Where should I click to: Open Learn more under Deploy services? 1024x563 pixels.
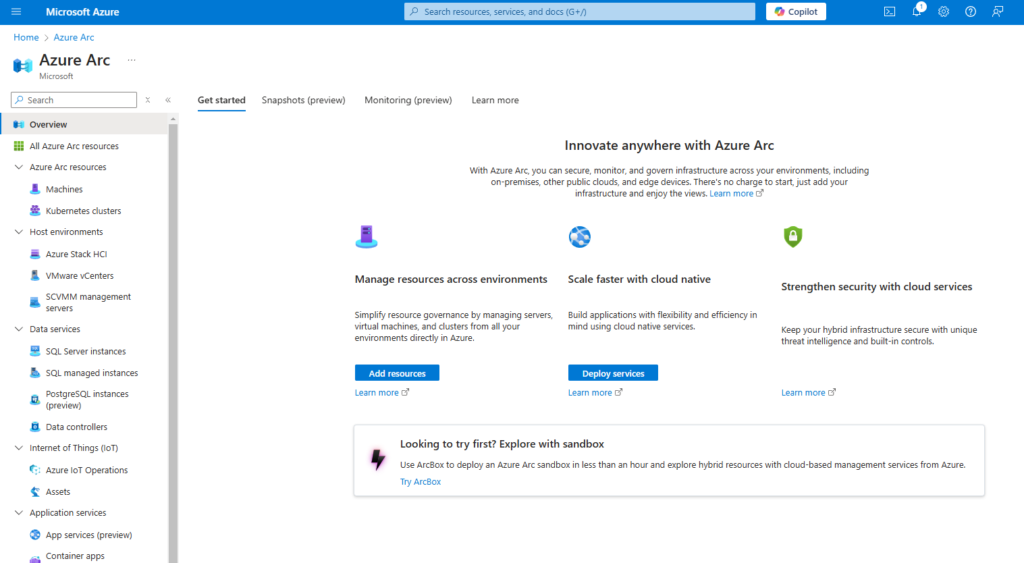pyautogui.click(x=595, y=393)
